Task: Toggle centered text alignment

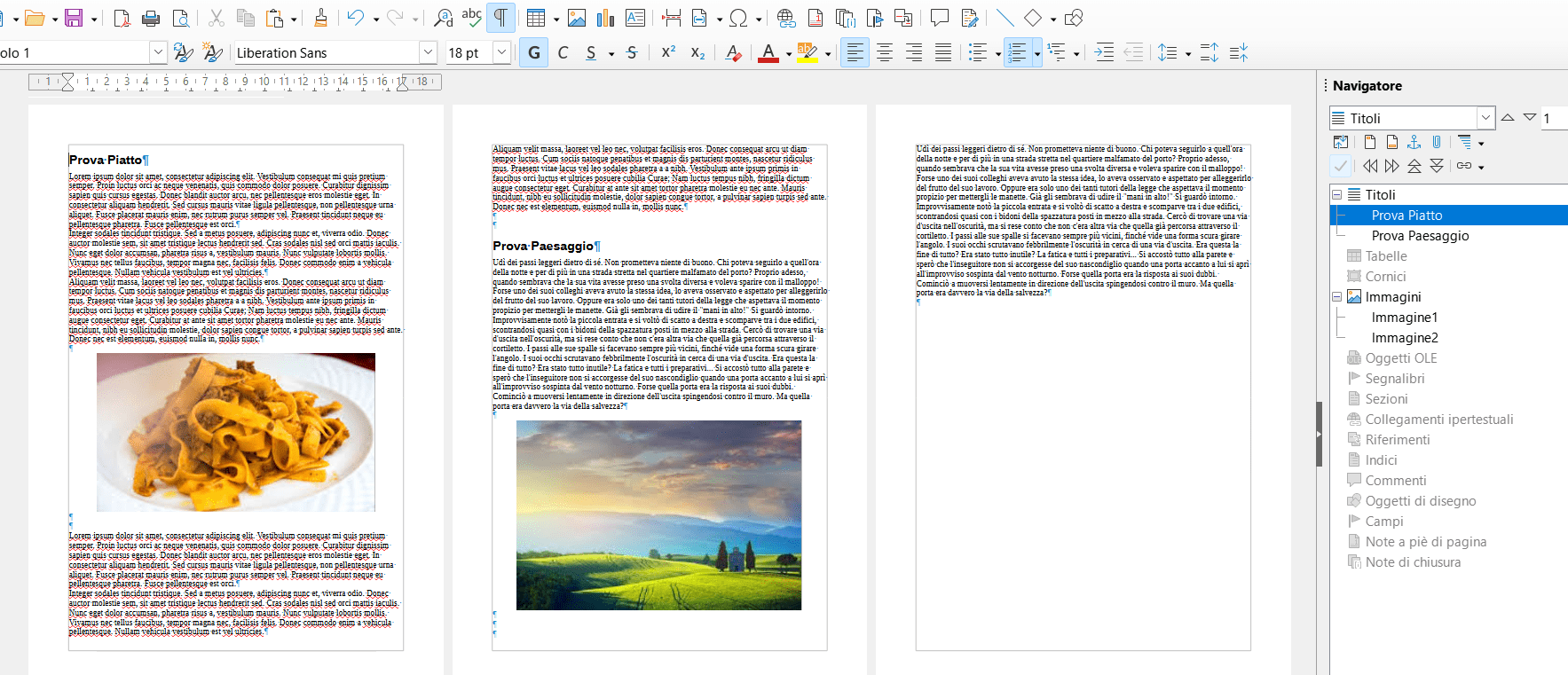Action: pos(885,53)
